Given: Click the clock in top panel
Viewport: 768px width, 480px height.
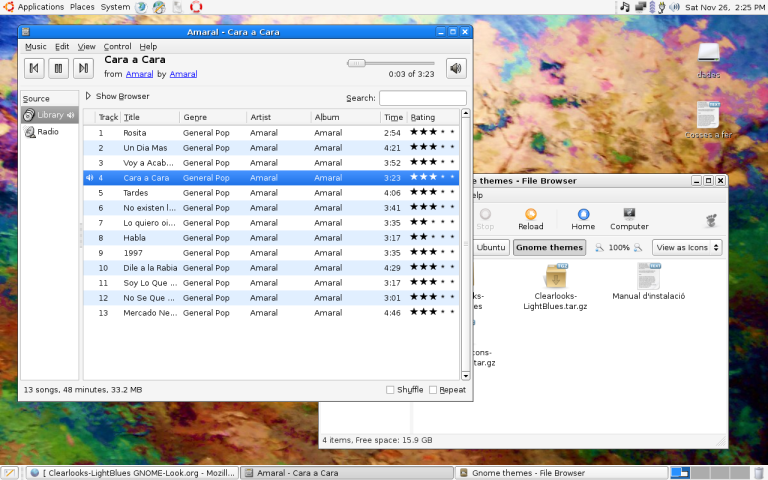Looking at the screenshot, I should 724,7.
